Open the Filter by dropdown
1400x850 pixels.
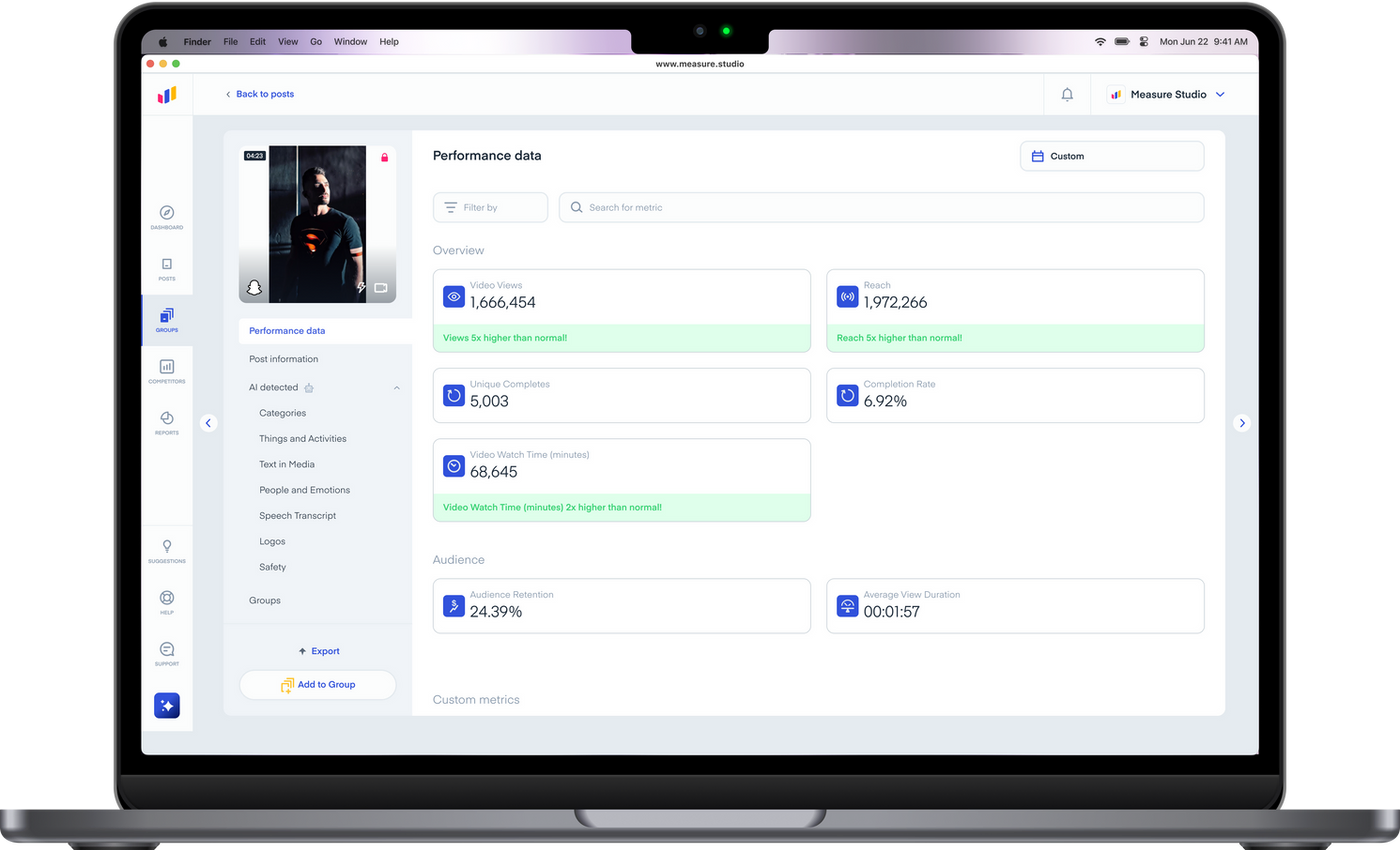[490, 207]
